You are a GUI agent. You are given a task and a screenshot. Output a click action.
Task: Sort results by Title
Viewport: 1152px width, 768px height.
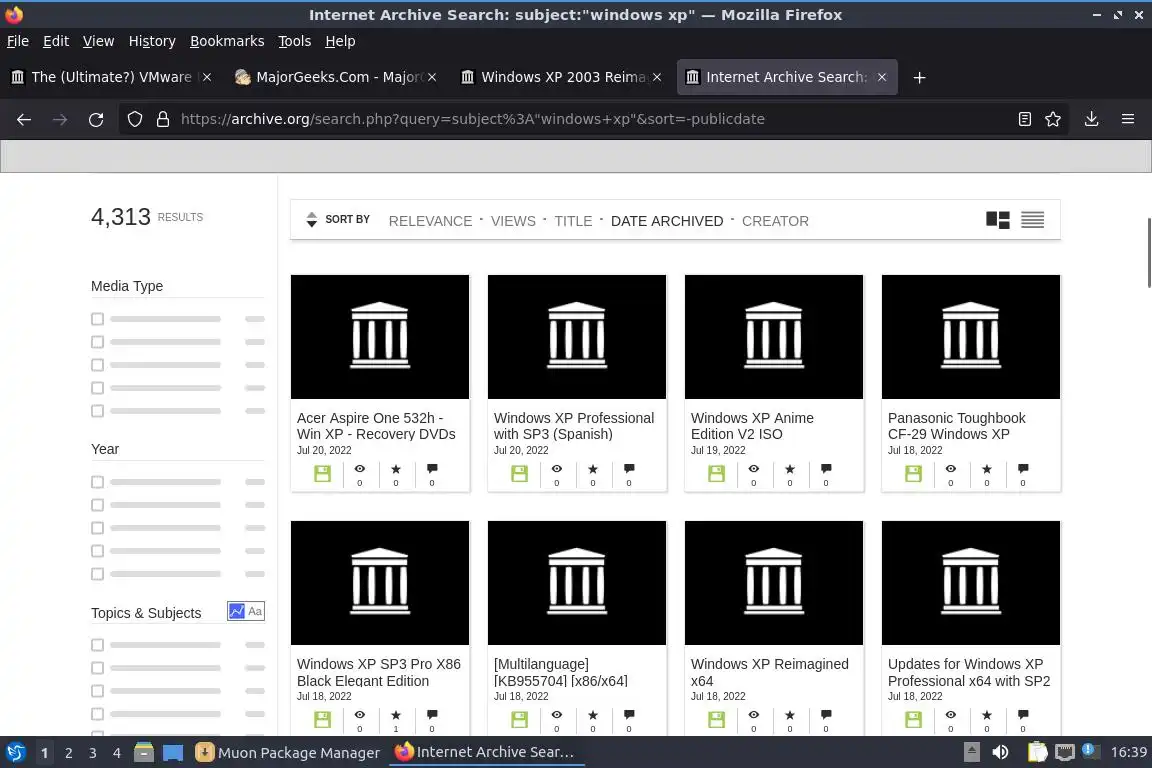tap(573, 221)
